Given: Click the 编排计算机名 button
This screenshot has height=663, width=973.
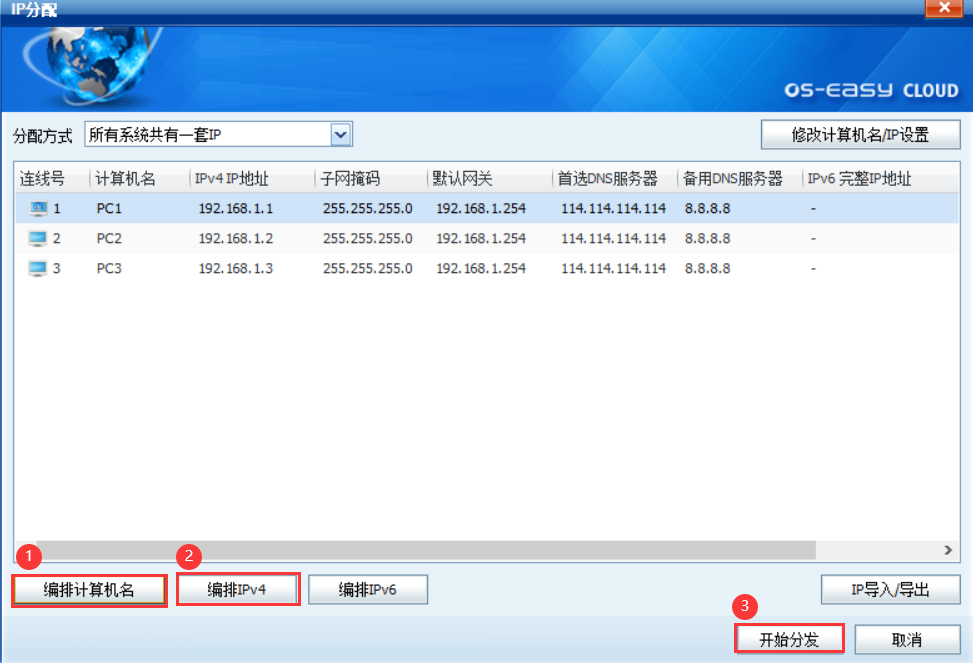Looking at the screenshot, I should coord(89,590).
